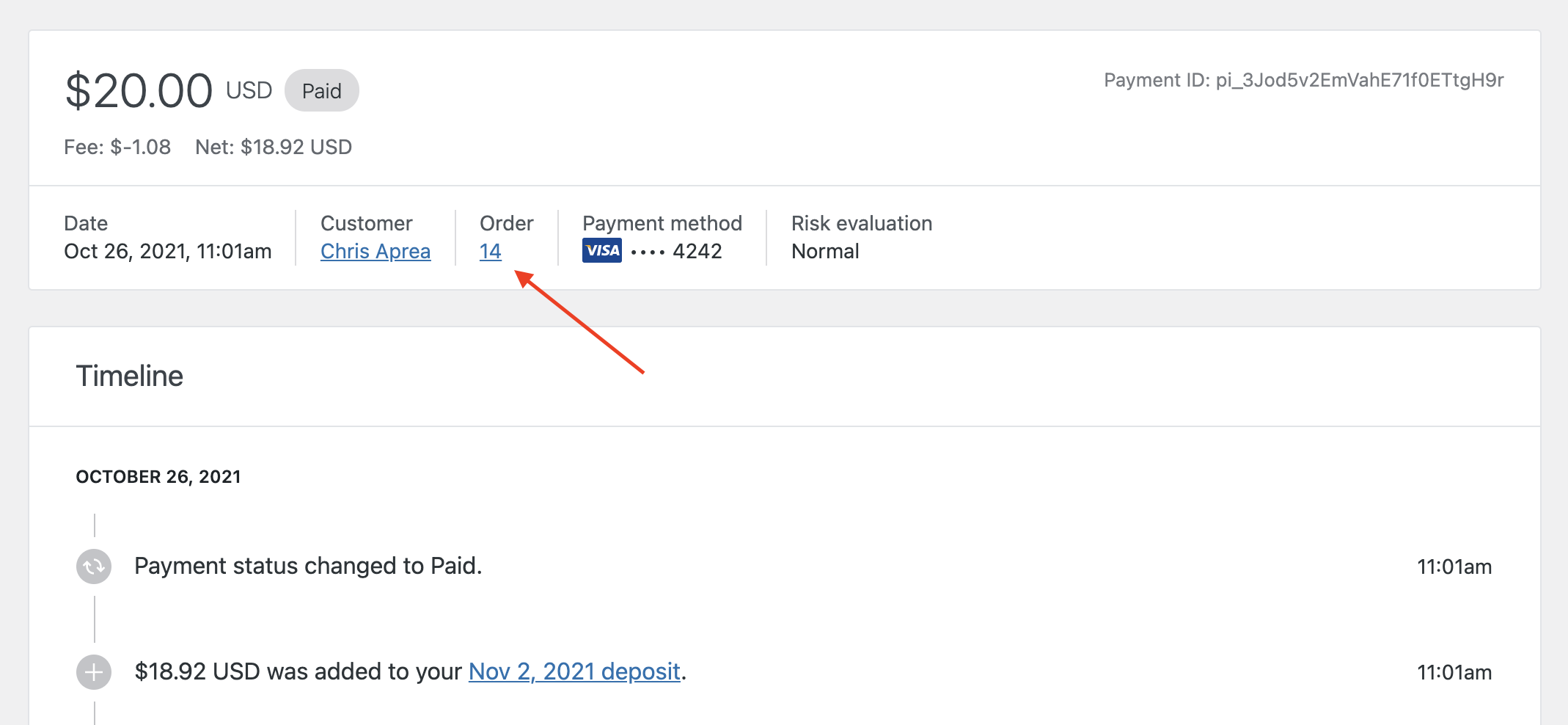Follow the Nov 2, 2021 deposit link
Viewport: 1568px width, 725px height.
point(574,671)
